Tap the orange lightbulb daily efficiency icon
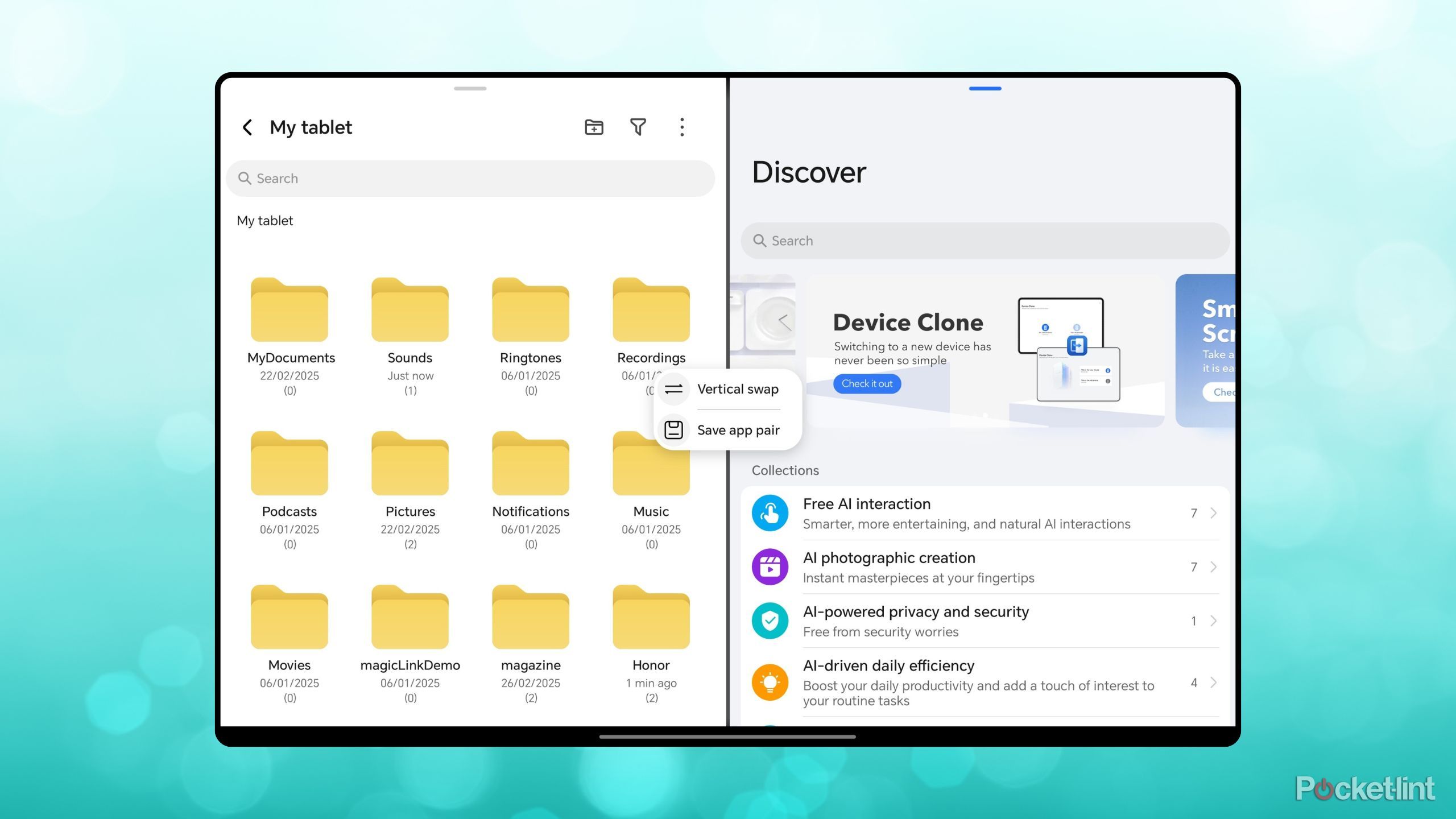Screen dimensions: 1456x819 click(x=770, y=682)
